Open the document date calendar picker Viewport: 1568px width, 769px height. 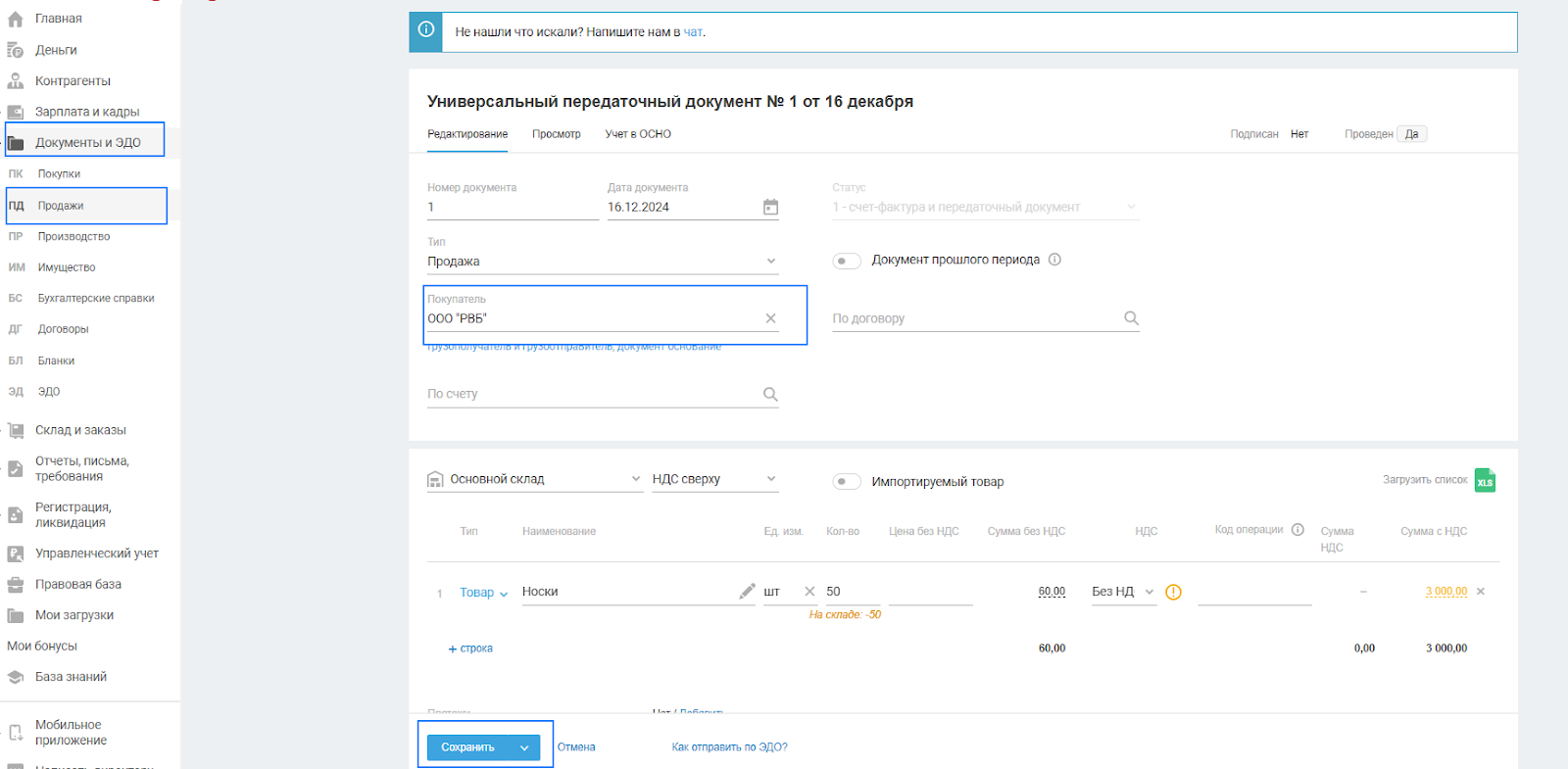pyautogui.click(x=770, y=207)
